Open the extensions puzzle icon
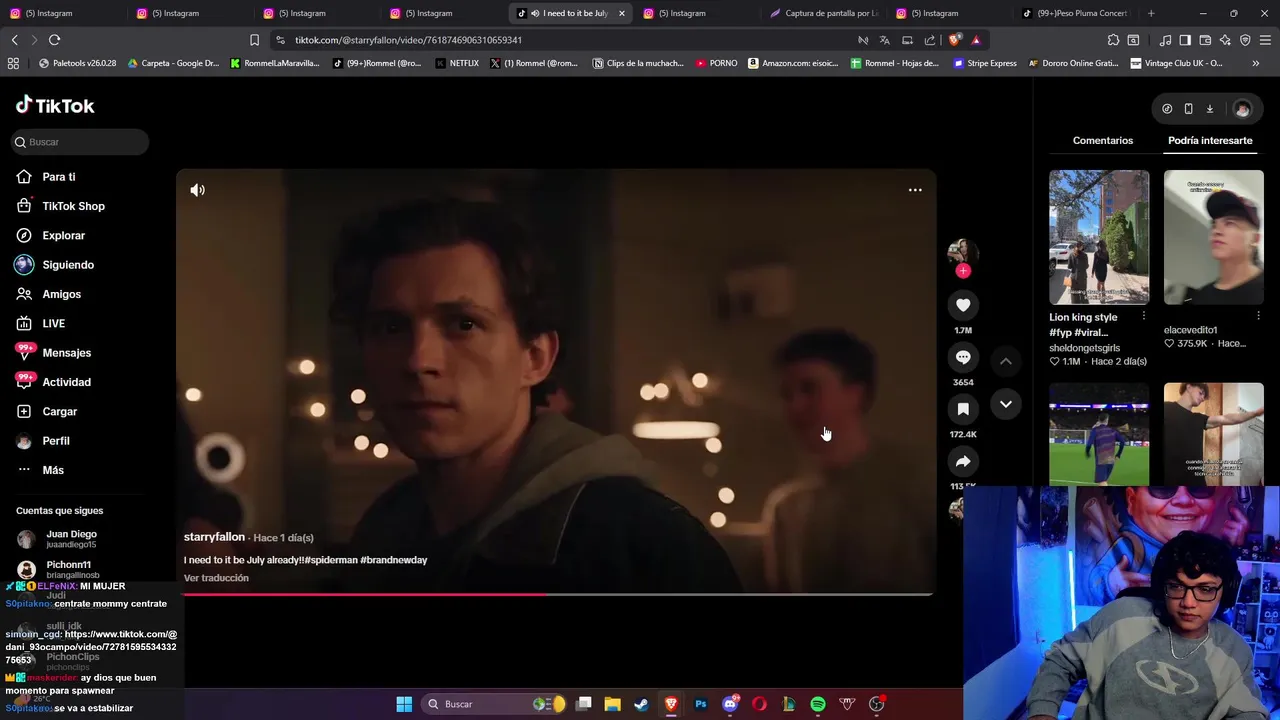1280x720 pixels. click(x=1113, y=40)
